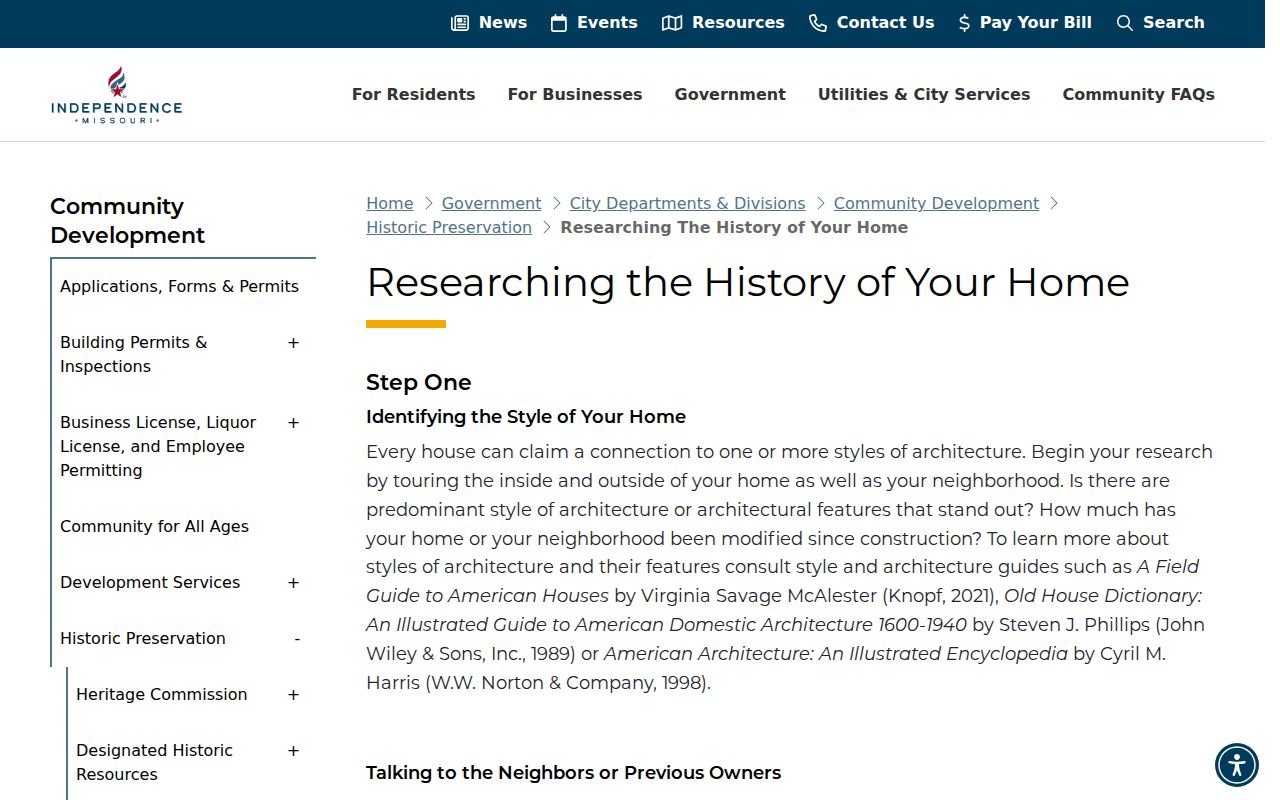Image resolution: width=1280 pixels, height=800 pixels.
Task: Open the accessibility widget icon
Action: [1237, 766]
